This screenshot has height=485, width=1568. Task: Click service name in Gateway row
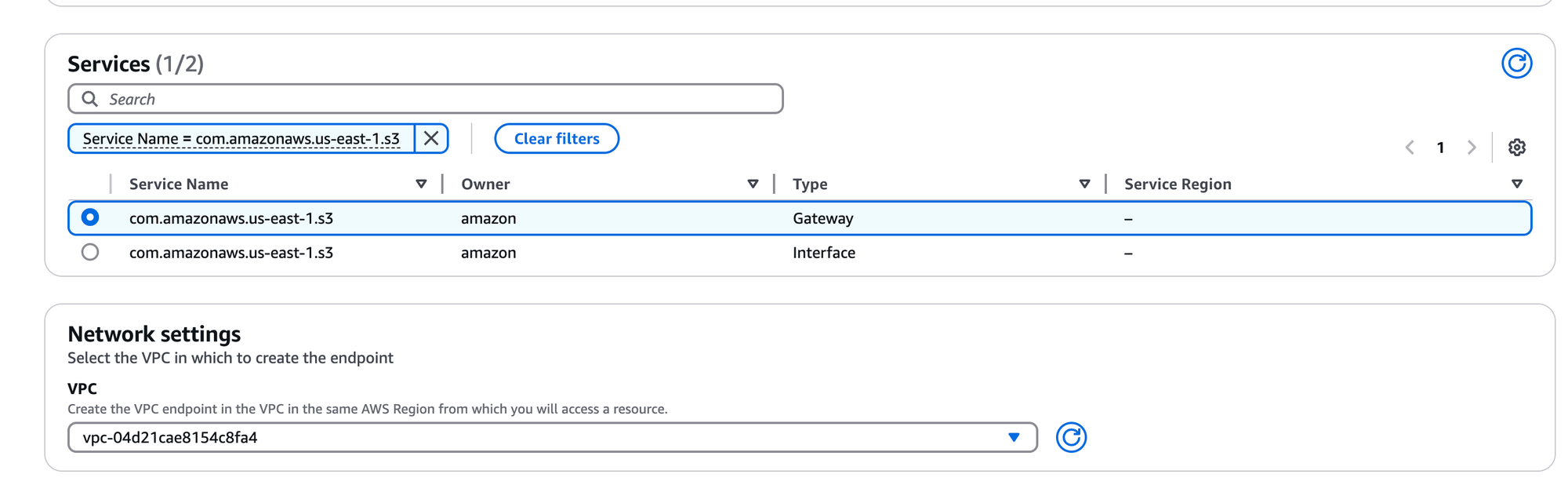pyautogui.click(x=231, y=218)
